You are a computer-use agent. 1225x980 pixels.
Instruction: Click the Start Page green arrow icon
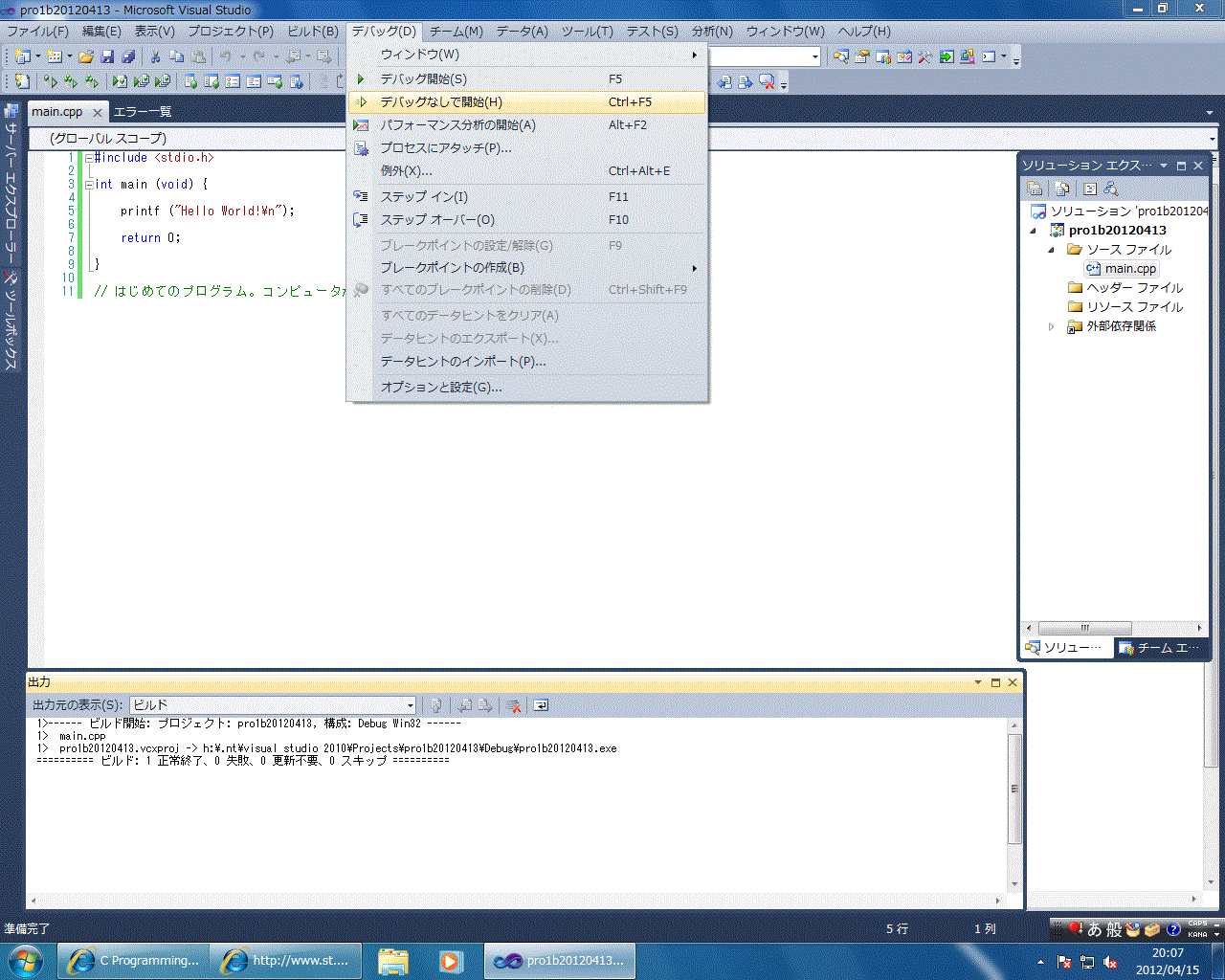point(947,56)
